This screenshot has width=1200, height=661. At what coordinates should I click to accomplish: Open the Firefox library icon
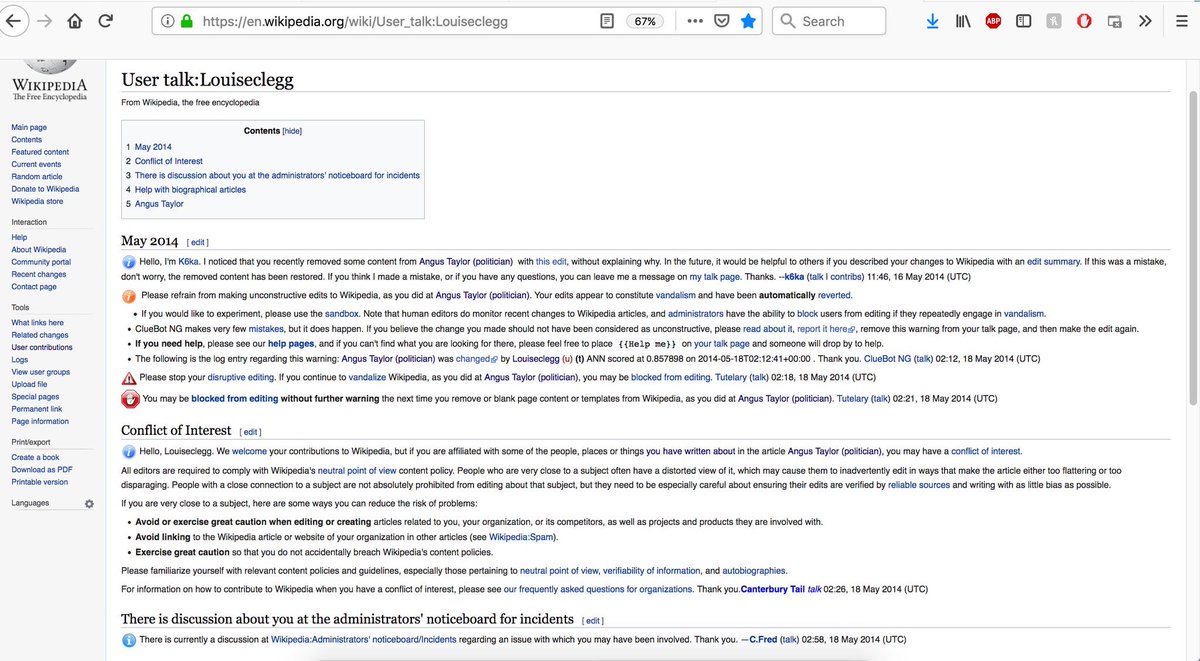pyautogui.click(x=962, y=21)
